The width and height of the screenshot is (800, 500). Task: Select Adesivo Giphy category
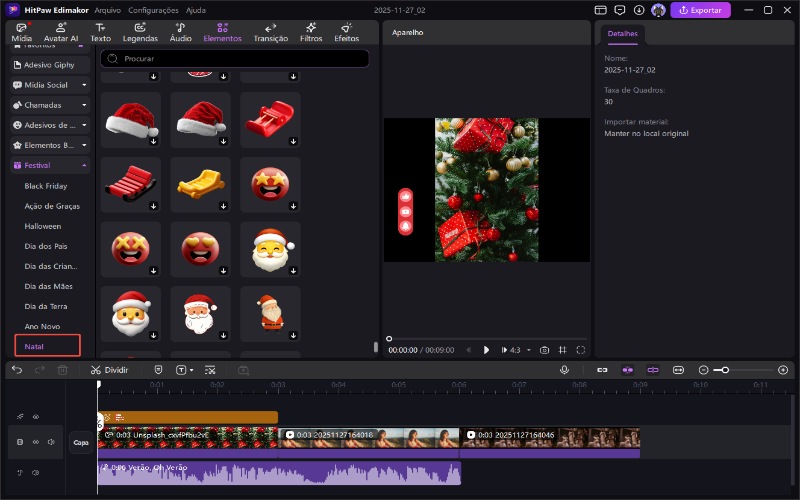50,65
